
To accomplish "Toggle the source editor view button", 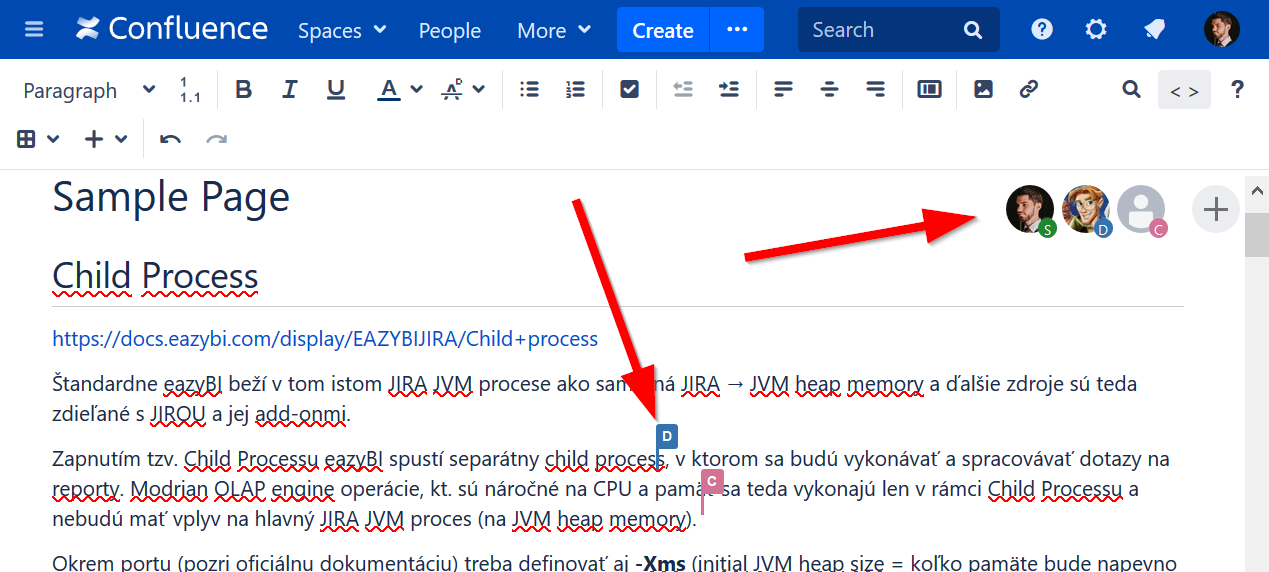I will [x=1185, y=90].
